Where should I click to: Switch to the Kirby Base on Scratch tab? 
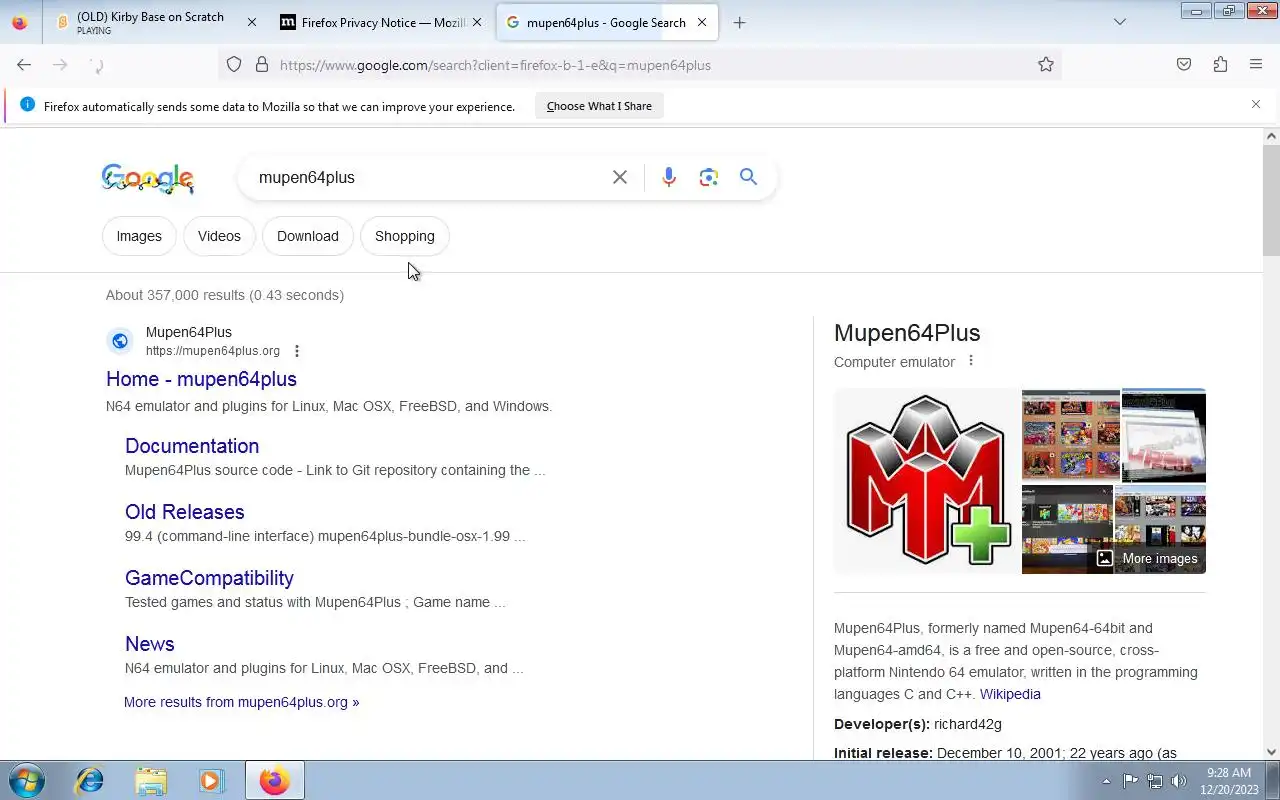(x=157, y=22)
